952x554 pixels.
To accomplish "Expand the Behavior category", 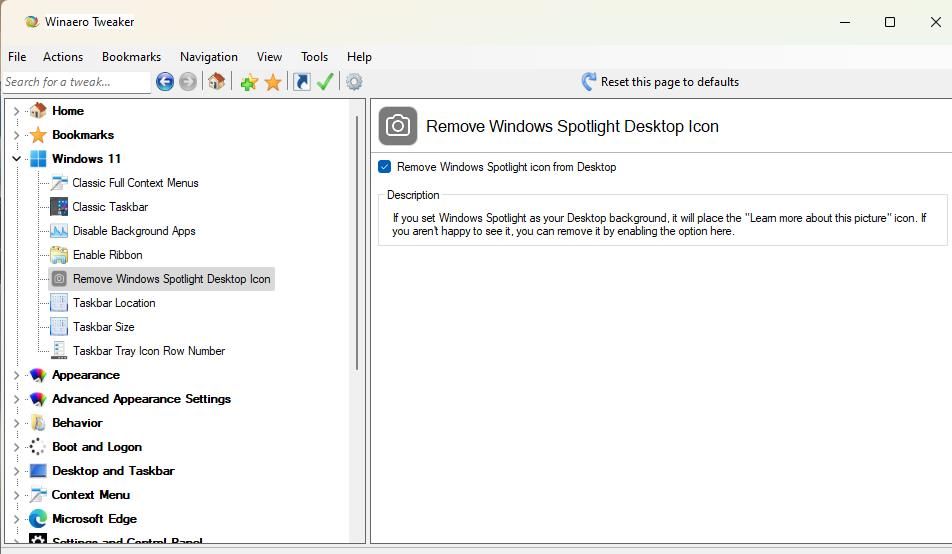I will pyautogui.click(x=16, y=423).
